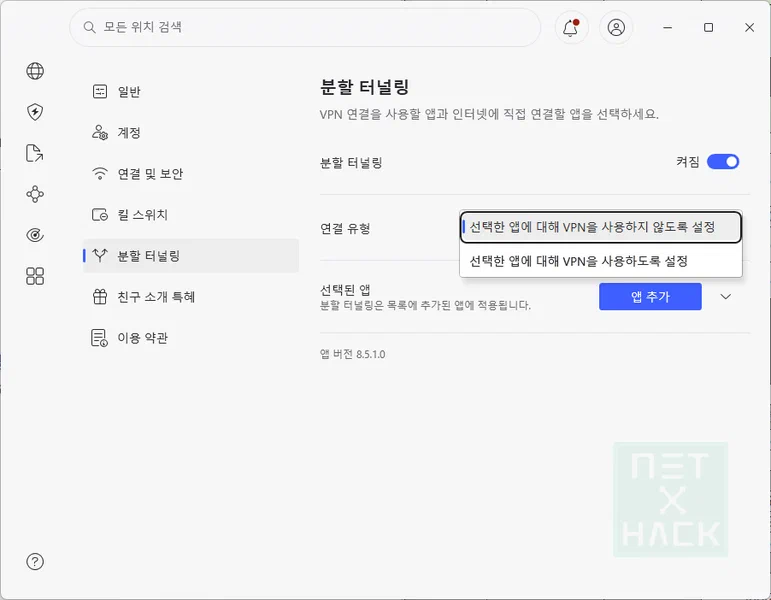Turn off the 분할 터널링 toggle switch
This screenshot has height=600, width=771.
723,162
